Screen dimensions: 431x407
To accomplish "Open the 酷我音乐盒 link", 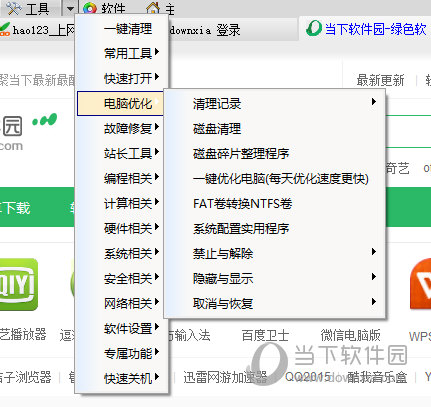I will coord(377,377).
